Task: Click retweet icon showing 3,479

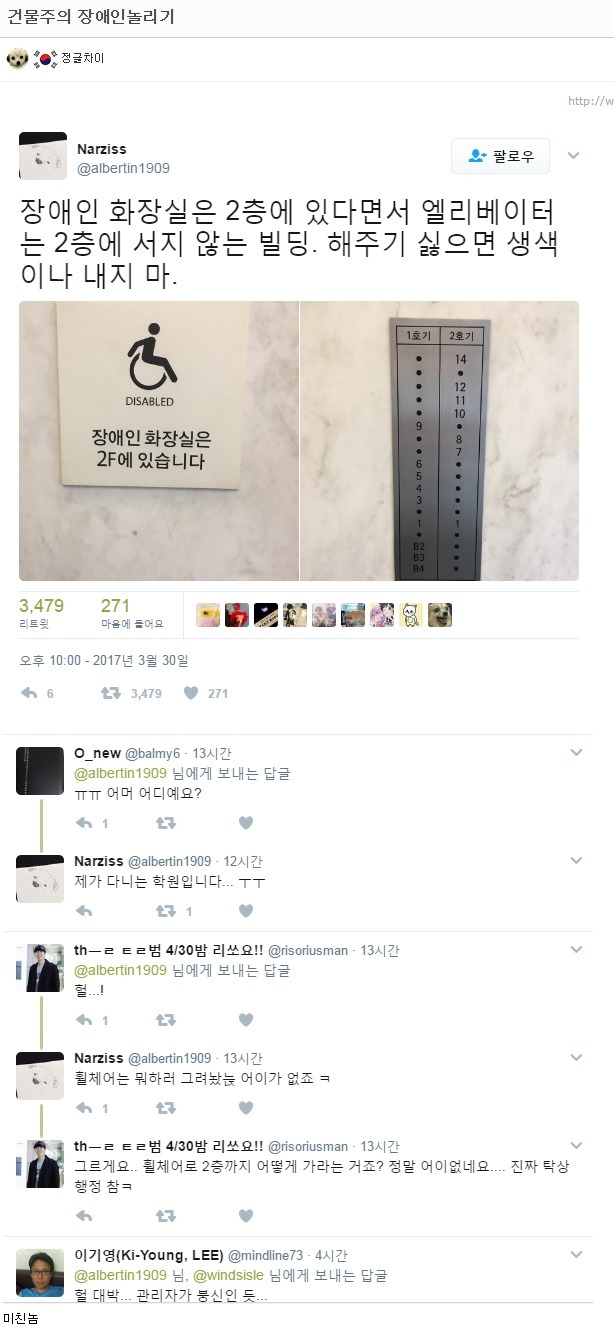Action: [x=111, y=693]
